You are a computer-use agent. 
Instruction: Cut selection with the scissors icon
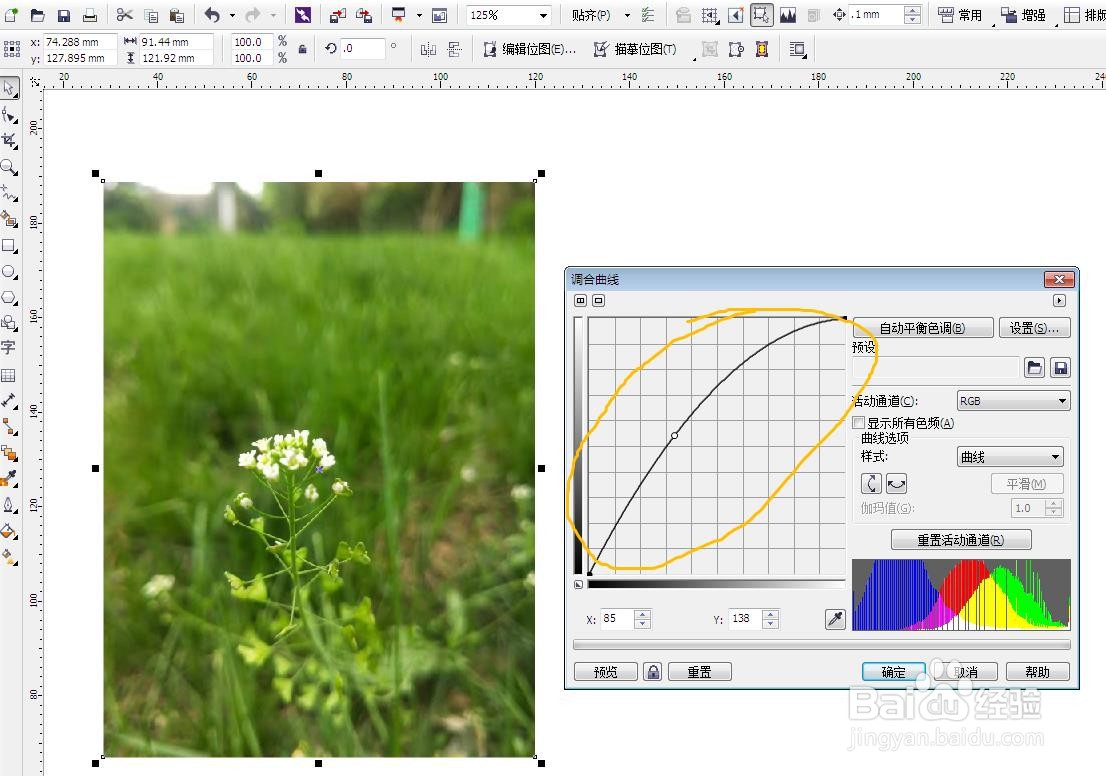124,15
